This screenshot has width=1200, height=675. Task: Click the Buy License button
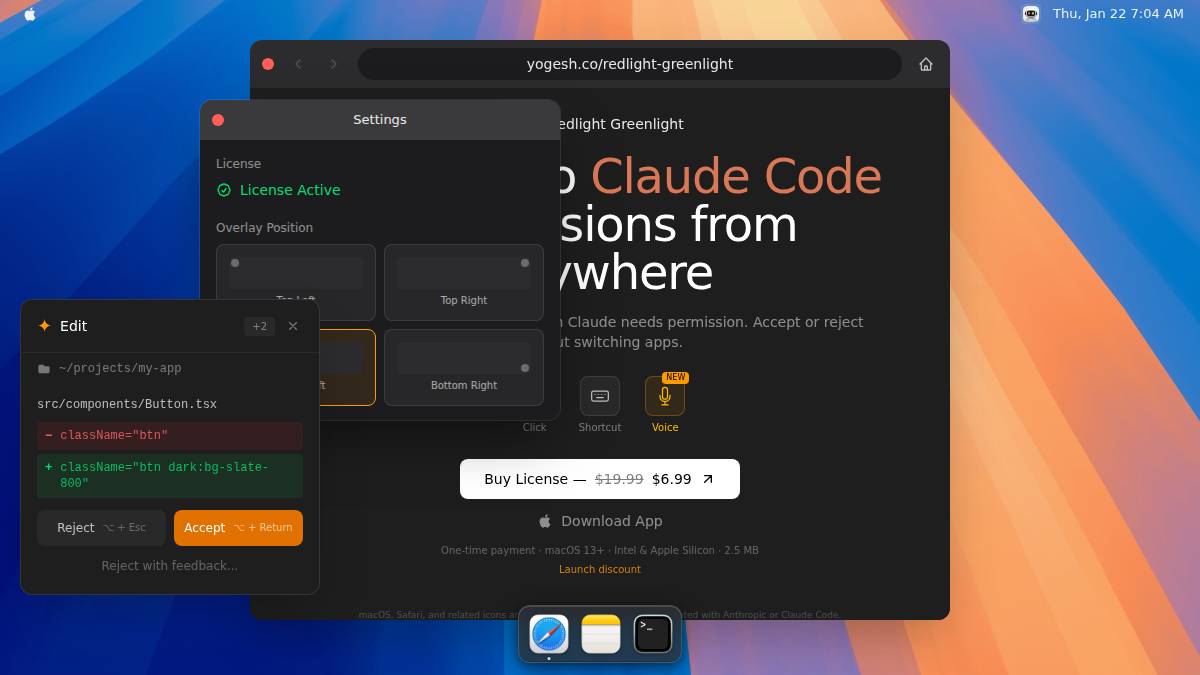[599, 479]
